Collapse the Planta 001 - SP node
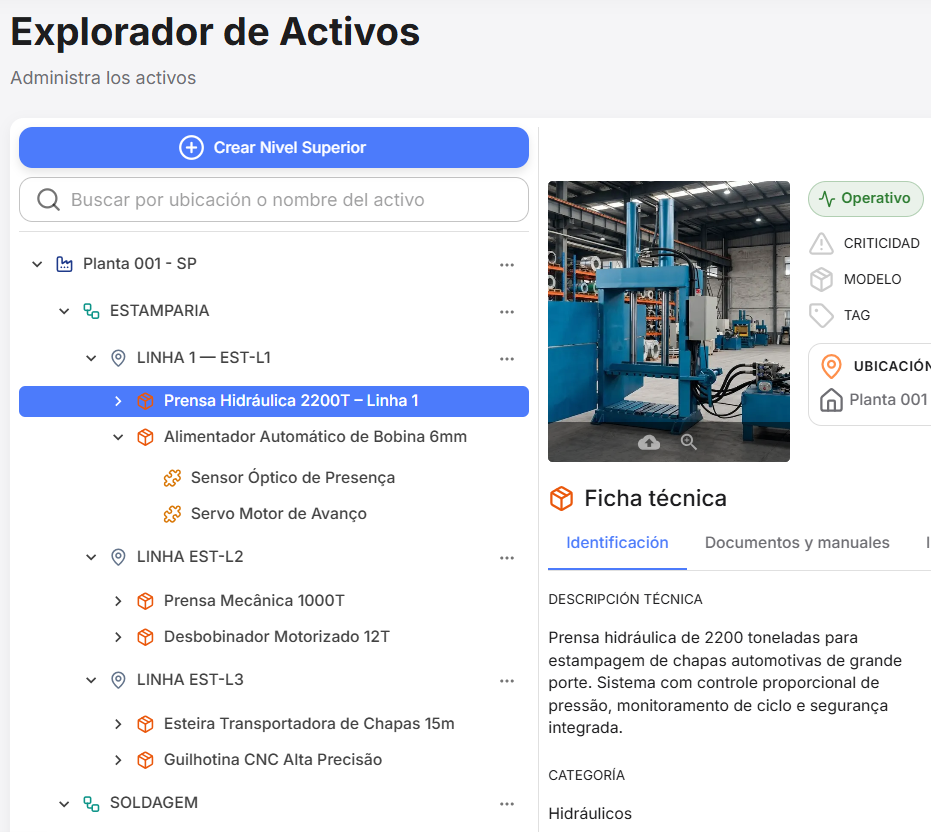Screen dimensions: 931x832 coord(37,264)
